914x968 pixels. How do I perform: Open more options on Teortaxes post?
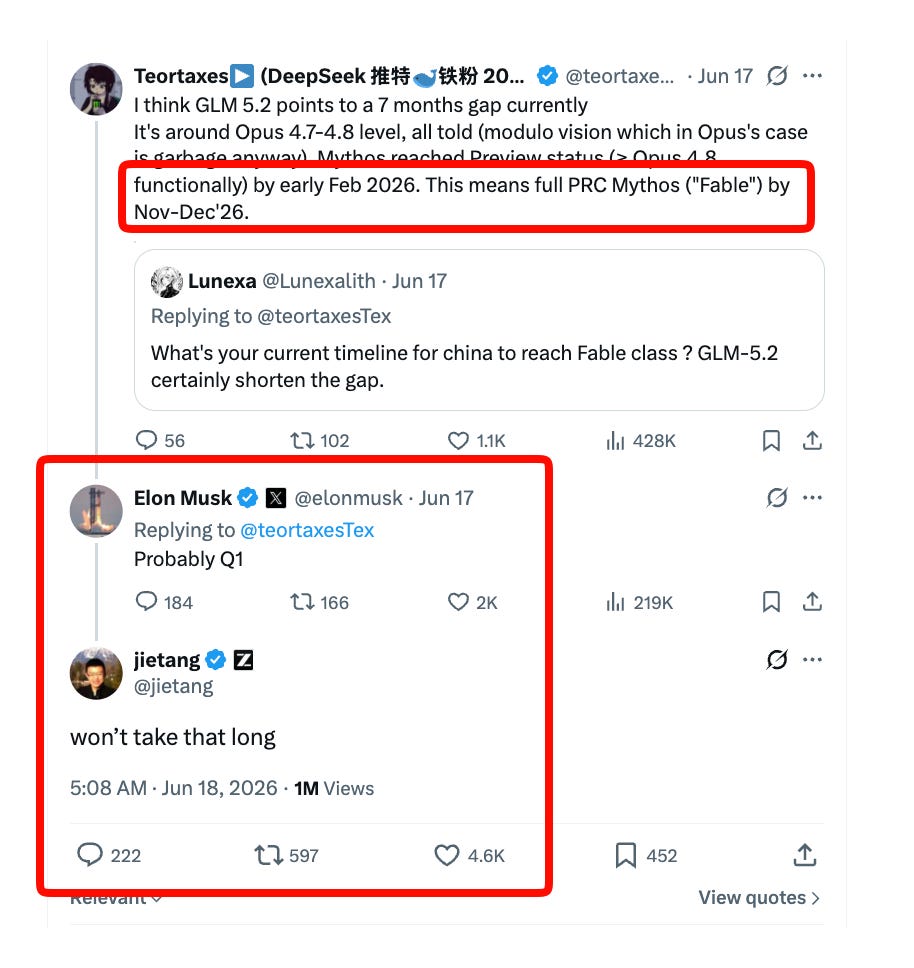(x=812, y=76)
